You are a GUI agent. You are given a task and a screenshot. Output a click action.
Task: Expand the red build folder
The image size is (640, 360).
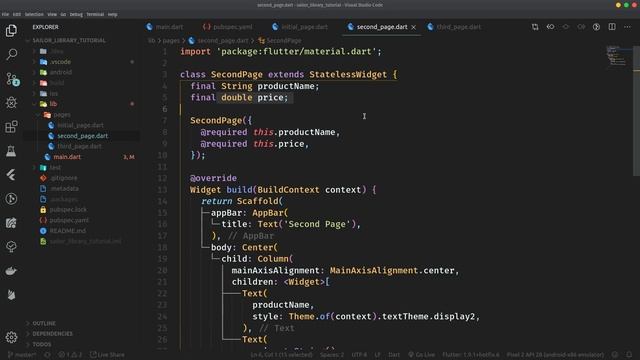click(34, 83)
